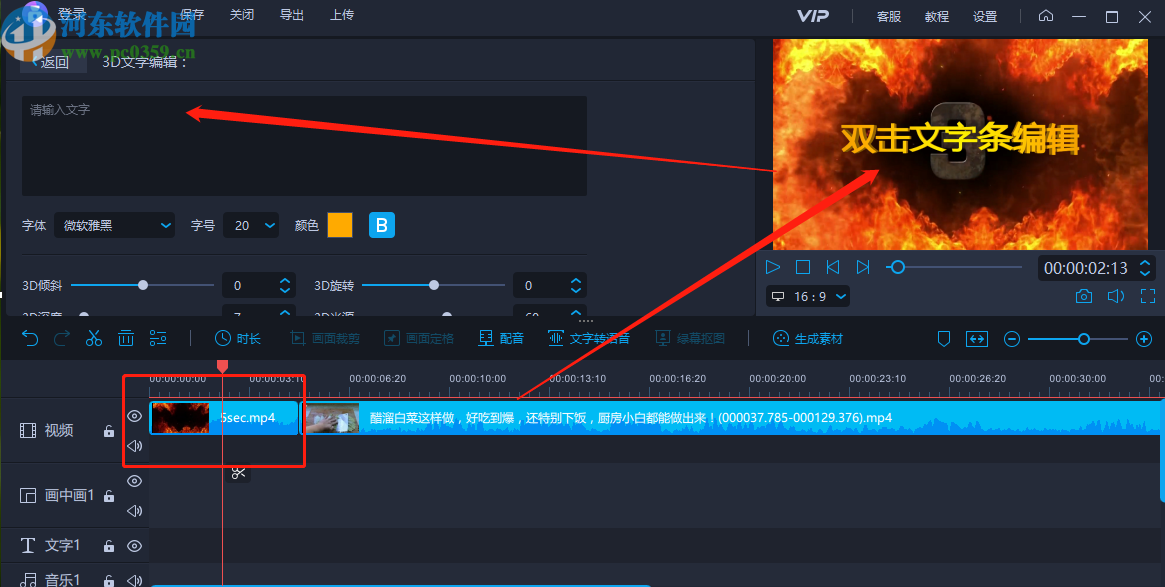Adjust the 3D旋转 rotation slider
Screen dimensions: 1165x587
[433, 285]
